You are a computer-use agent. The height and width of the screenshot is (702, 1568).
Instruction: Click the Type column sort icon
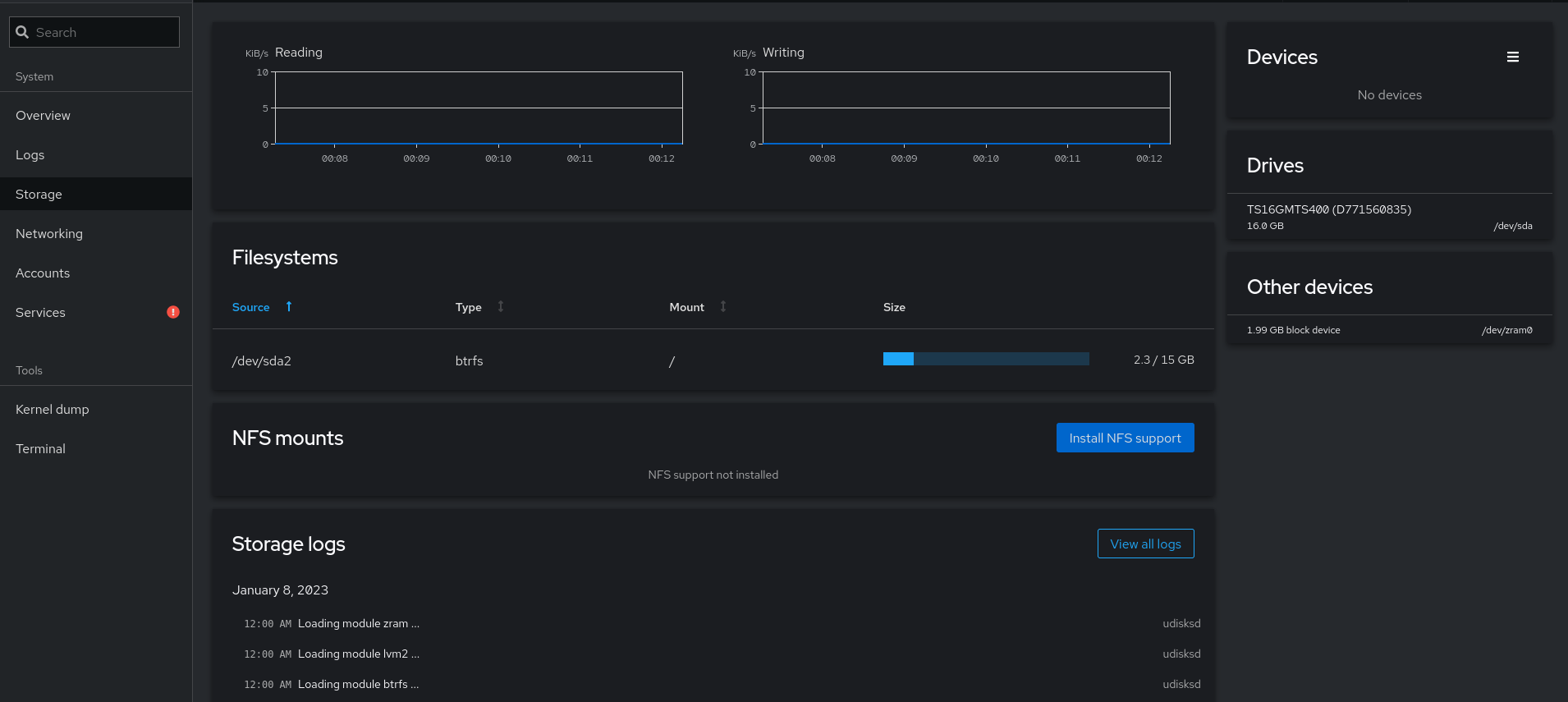click(x=501, y=306)
